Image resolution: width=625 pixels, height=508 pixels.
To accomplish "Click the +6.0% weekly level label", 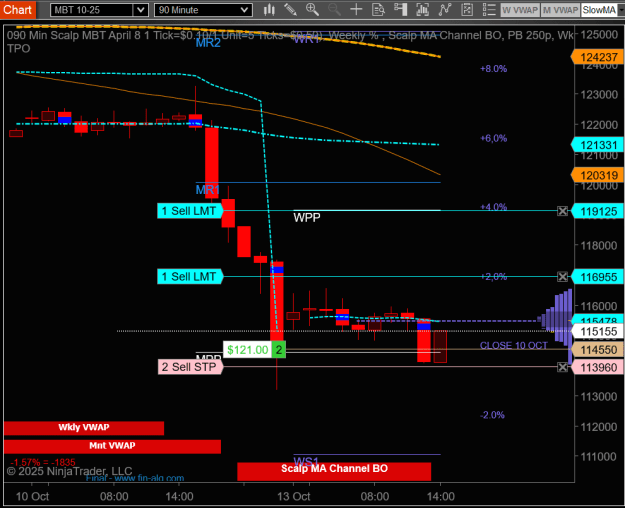I will tap(493, 138).
